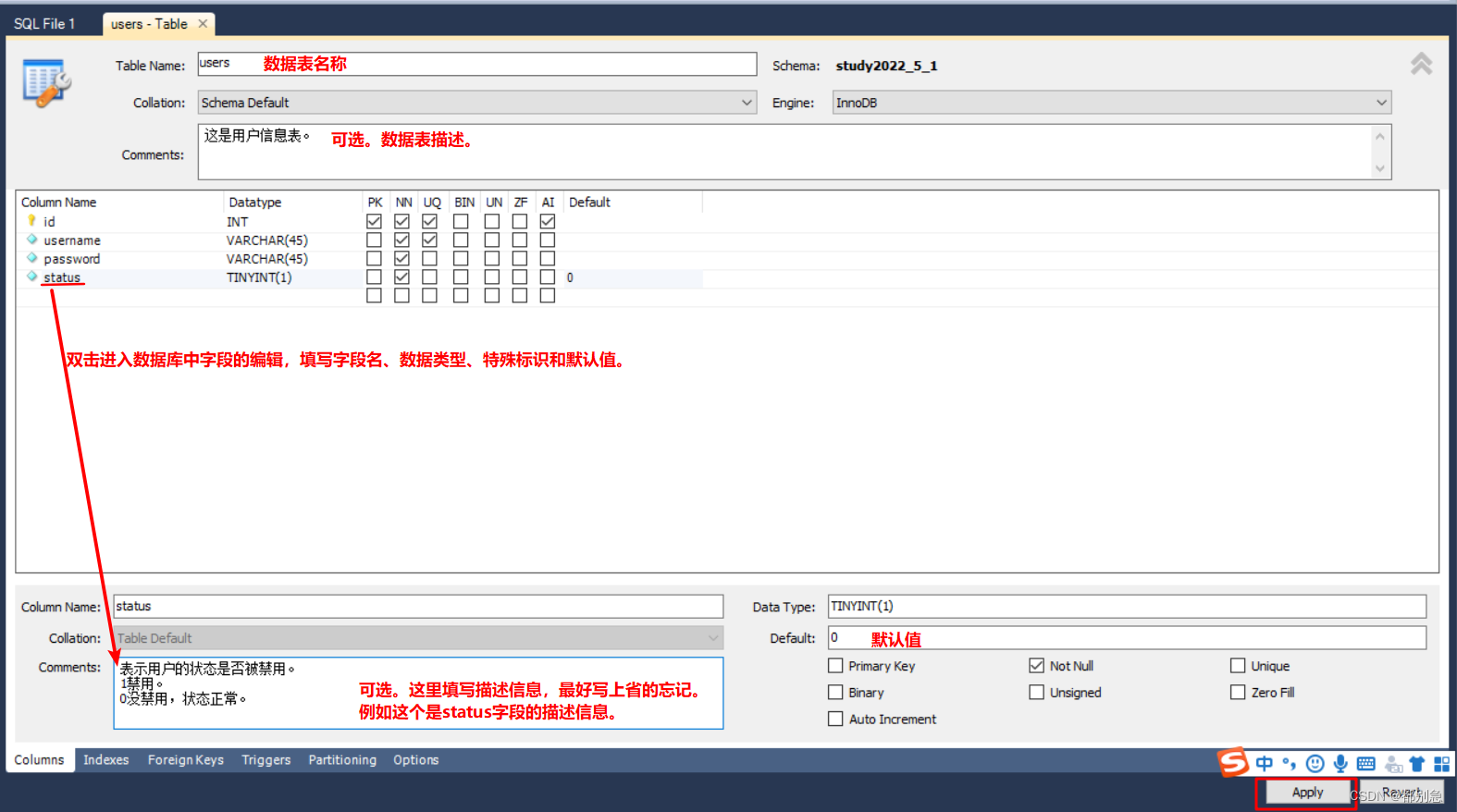Click the Datatype column header

tap(255, 202)
